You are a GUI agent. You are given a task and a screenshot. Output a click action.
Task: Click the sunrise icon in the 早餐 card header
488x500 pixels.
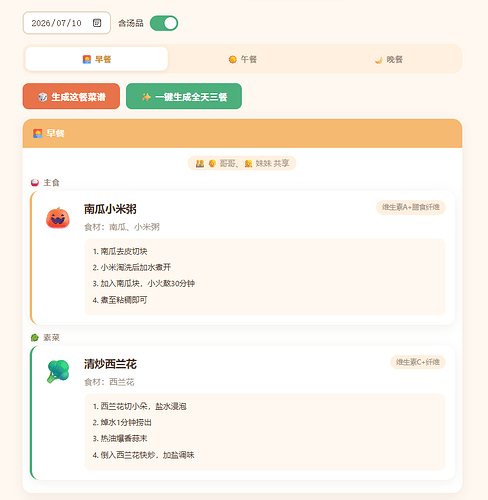(x=37, y=133)
